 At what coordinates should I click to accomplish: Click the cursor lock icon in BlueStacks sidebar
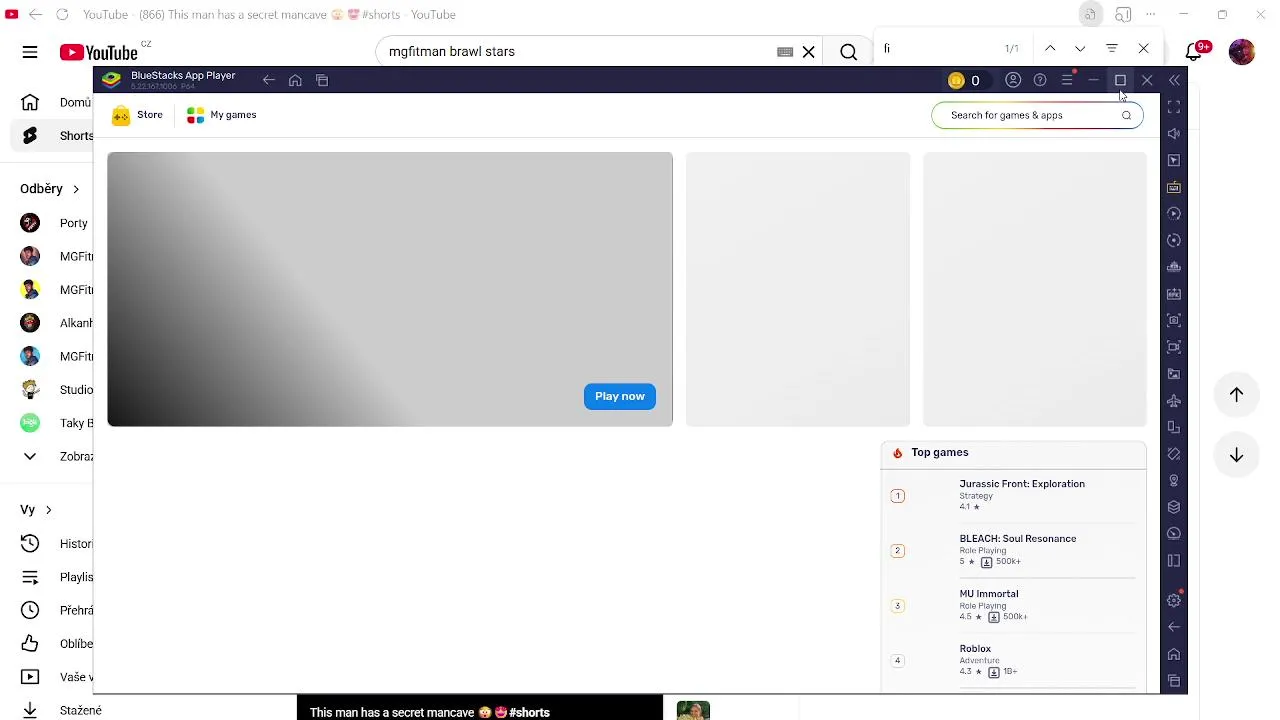tap(1174, 160)
